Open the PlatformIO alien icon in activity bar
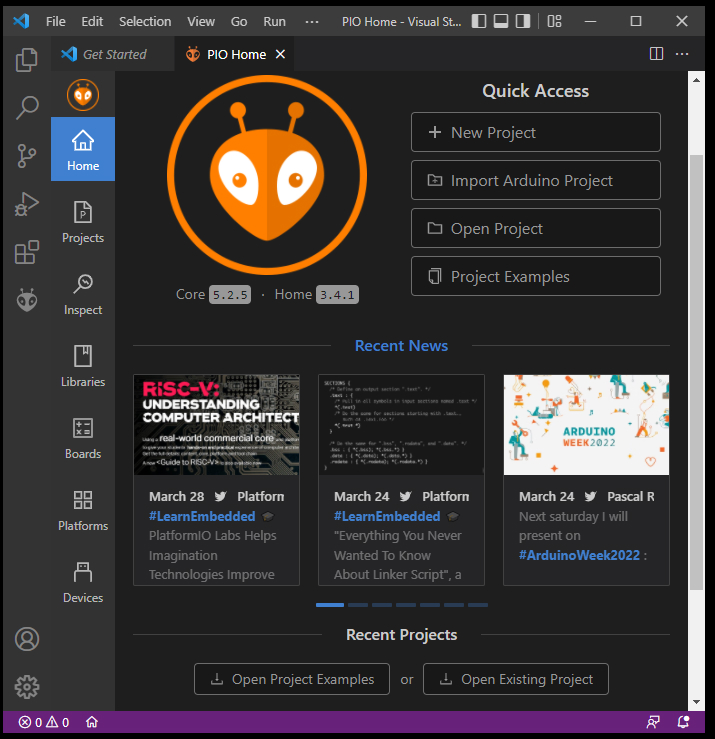 click(26, 300)
